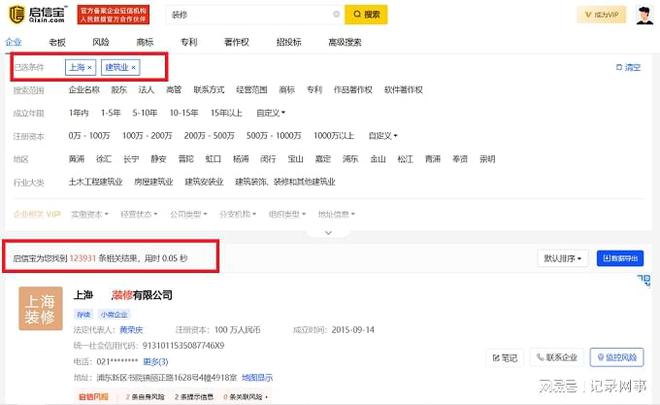The image size is (660, 405).
Task: Click the 清空 clear-filters icon link
Action: point(628,67)
